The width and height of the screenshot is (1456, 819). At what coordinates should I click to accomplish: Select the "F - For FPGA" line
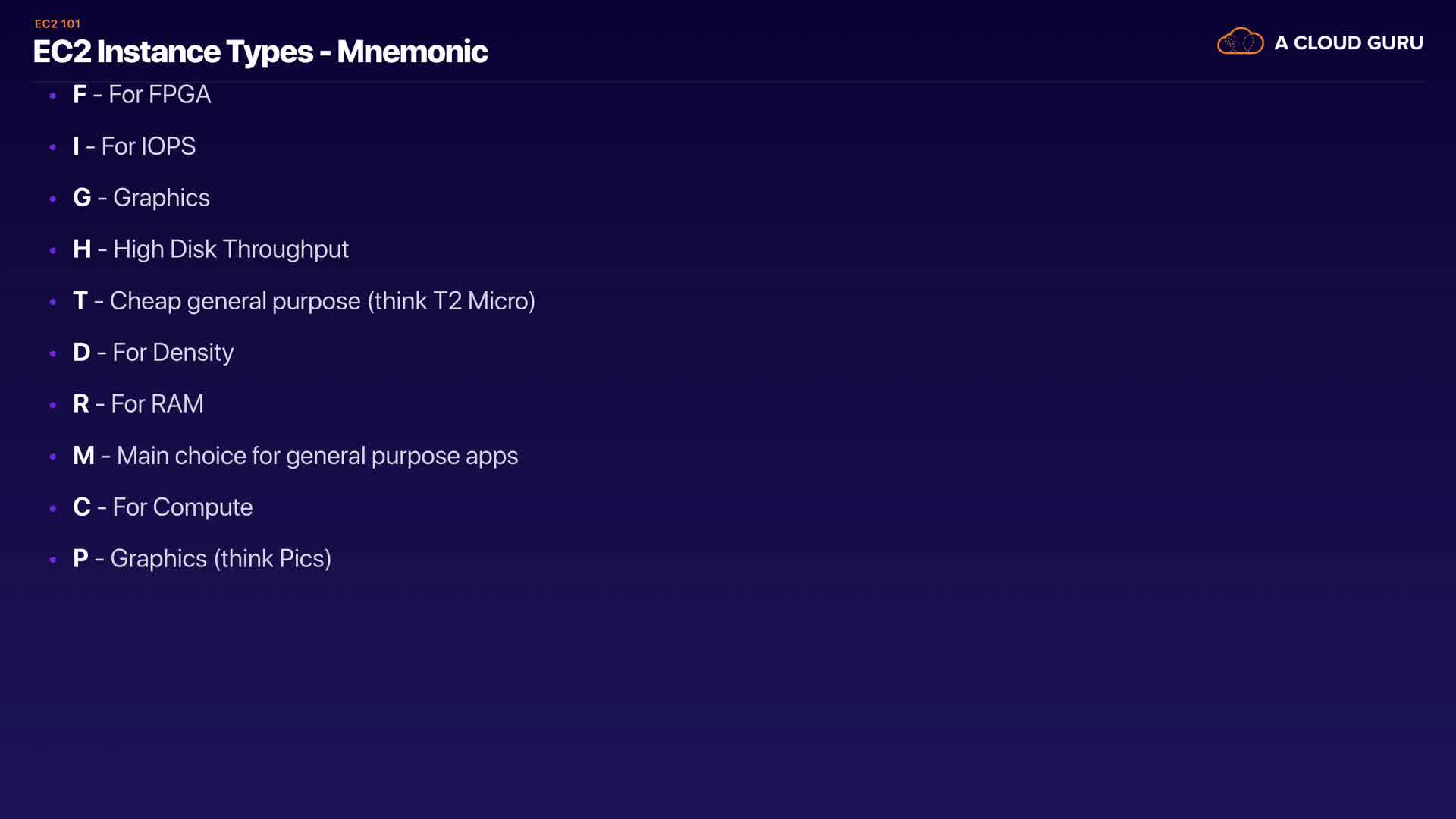tap(142, 95)
